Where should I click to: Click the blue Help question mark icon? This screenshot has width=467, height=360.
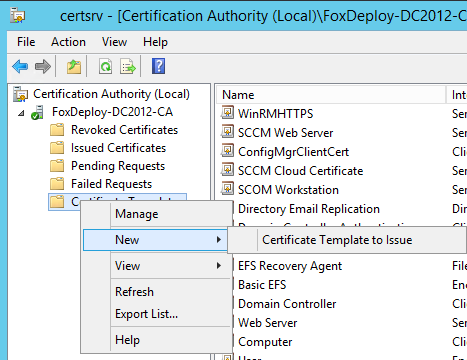click(x=158, y=66)
